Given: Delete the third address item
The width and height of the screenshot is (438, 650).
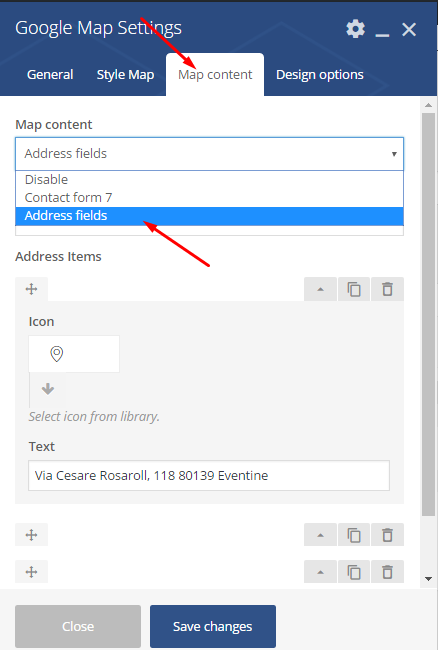Looking at the screenshot, I should (x=387, y=572).
